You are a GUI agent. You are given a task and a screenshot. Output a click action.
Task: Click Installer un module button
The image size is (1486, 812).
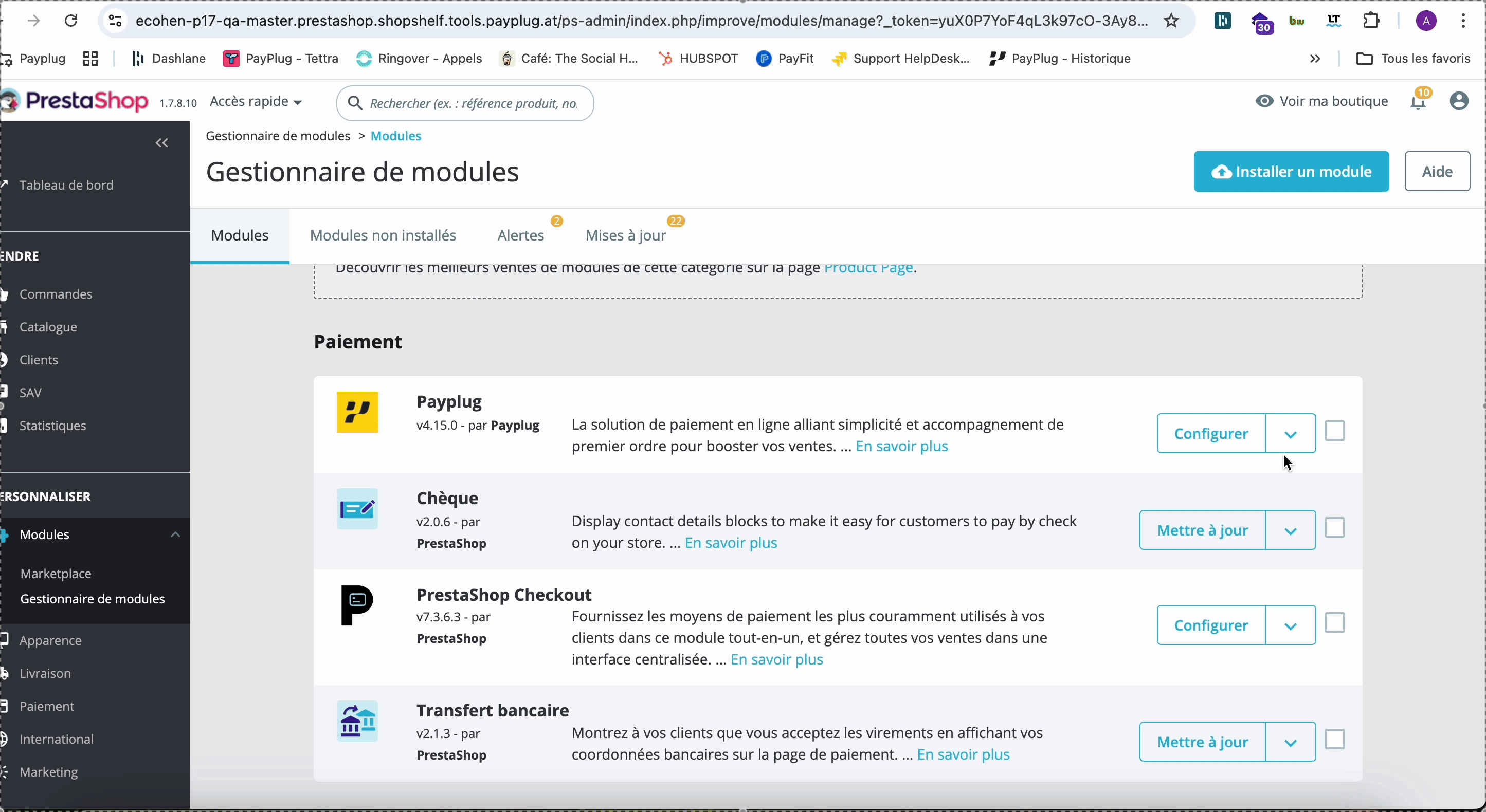1291,172
